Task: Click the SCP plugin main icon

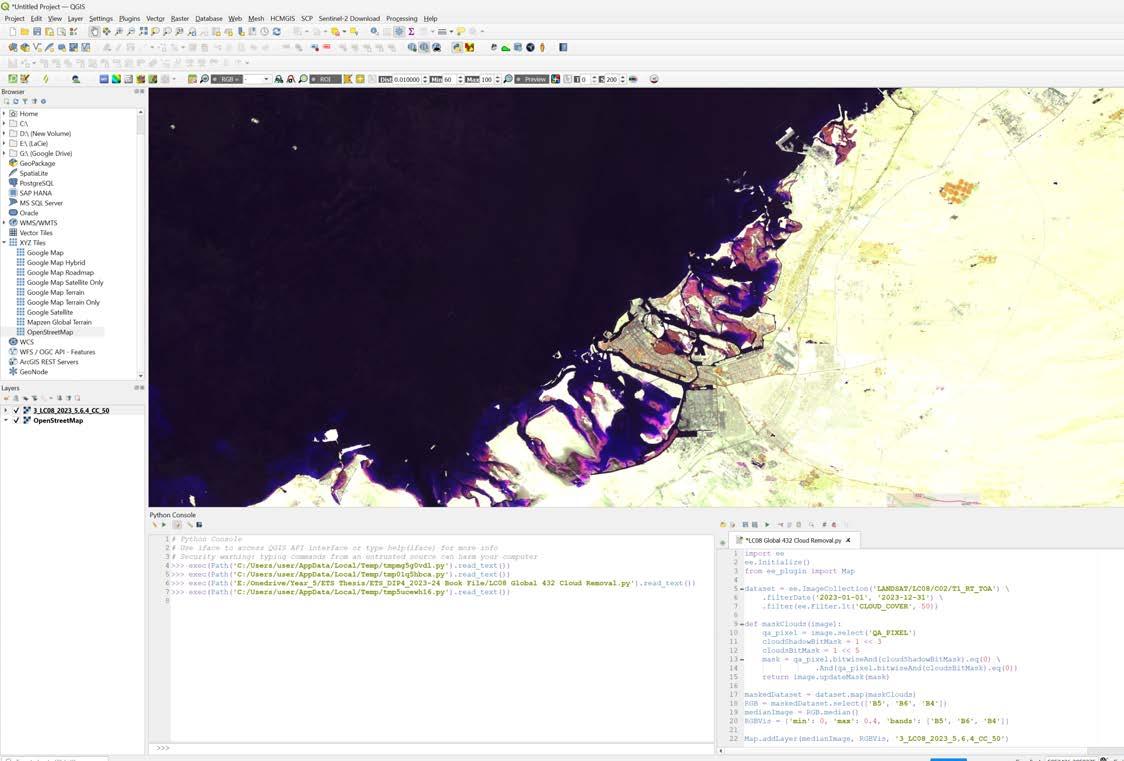Action: pyautogui.click(x=13, y=79)
